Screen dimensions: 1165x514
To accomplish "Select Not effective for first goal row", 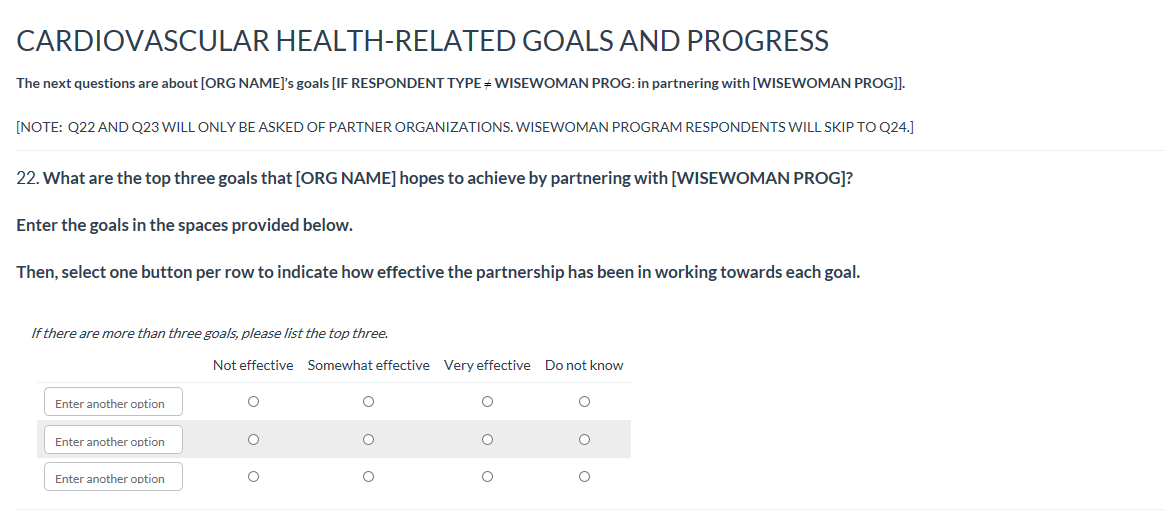I will [x=253, y=402].
